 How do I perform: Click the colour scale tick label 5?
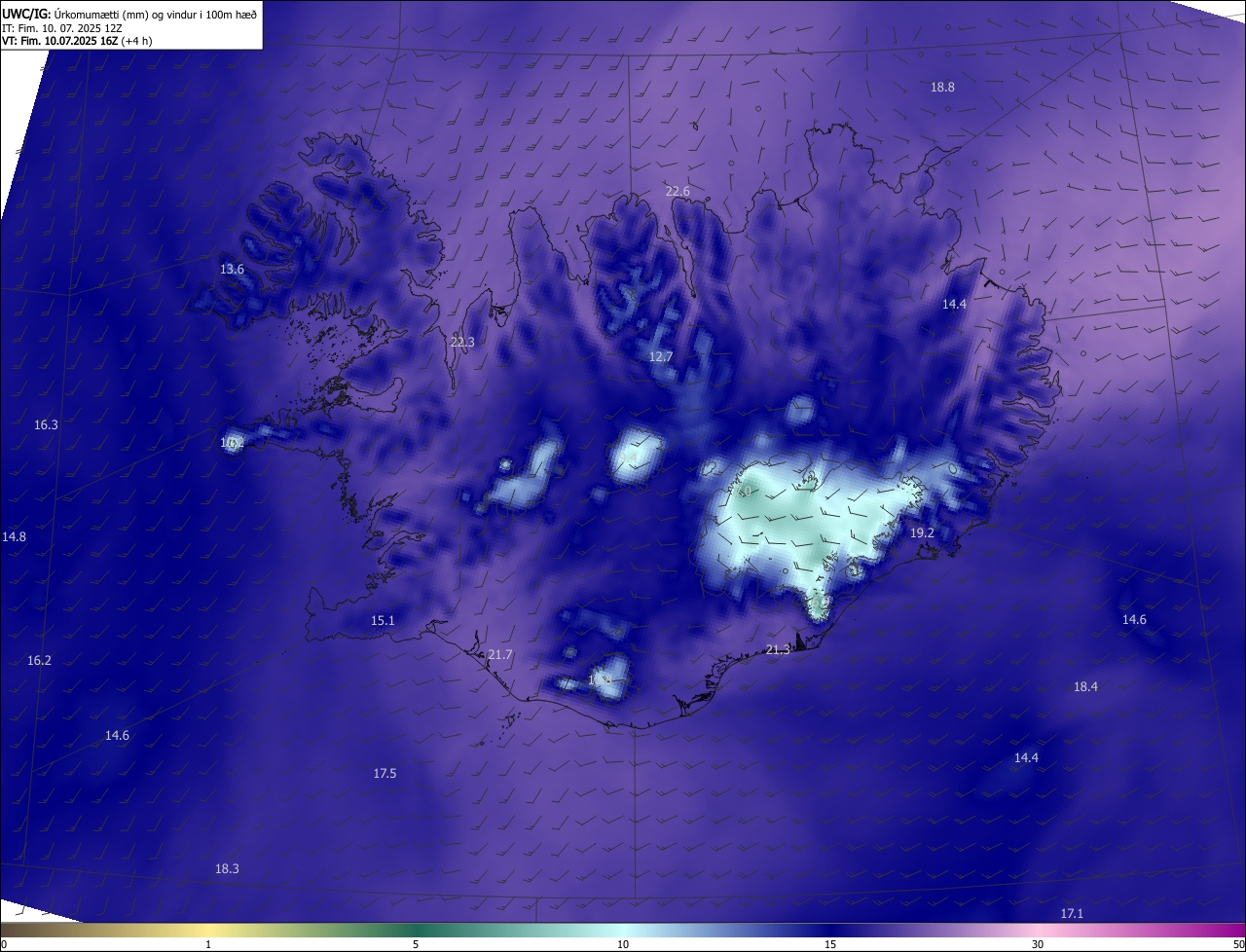click(416, 944)
